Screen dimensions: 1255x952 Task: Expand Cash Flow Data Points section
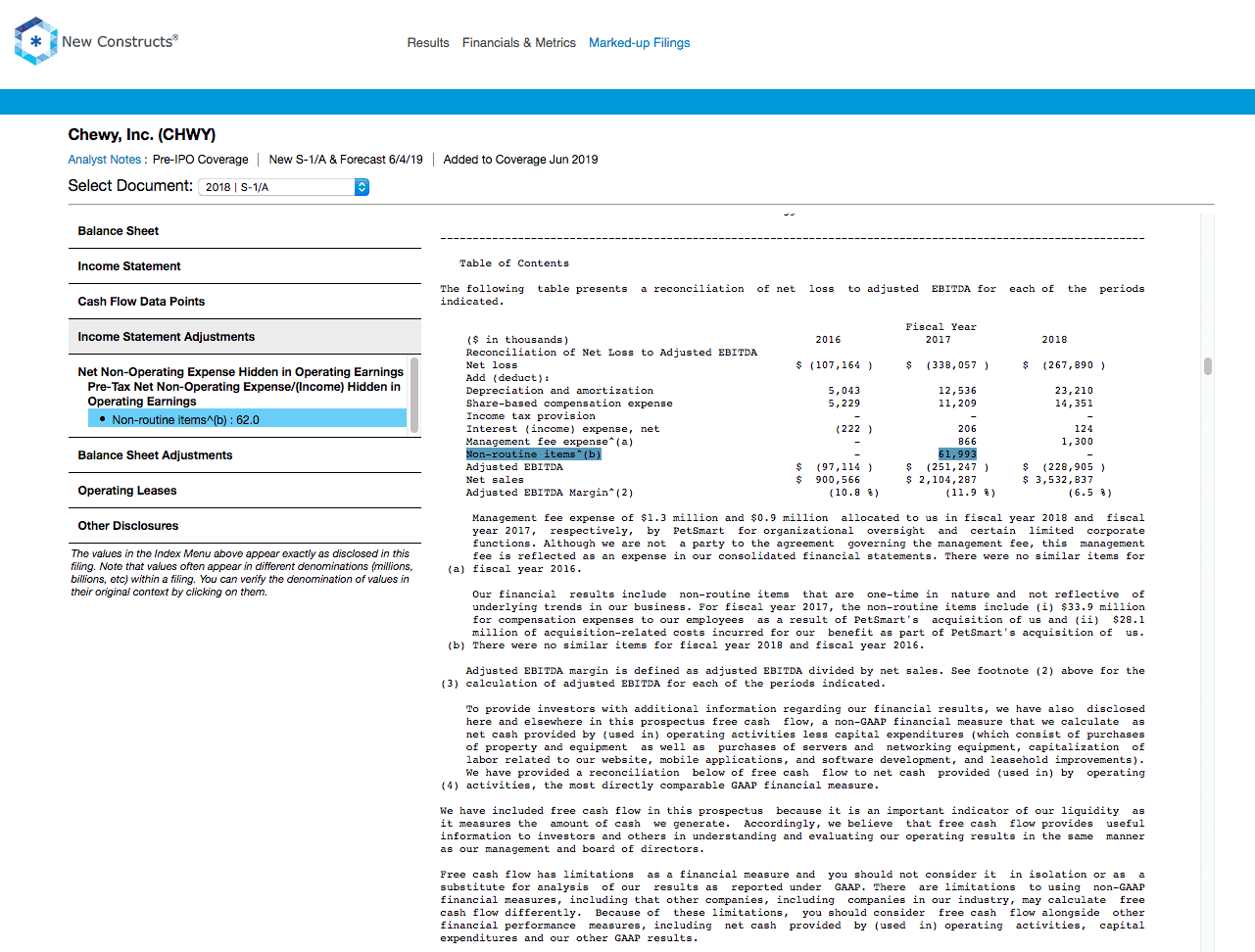pos(245,302)
